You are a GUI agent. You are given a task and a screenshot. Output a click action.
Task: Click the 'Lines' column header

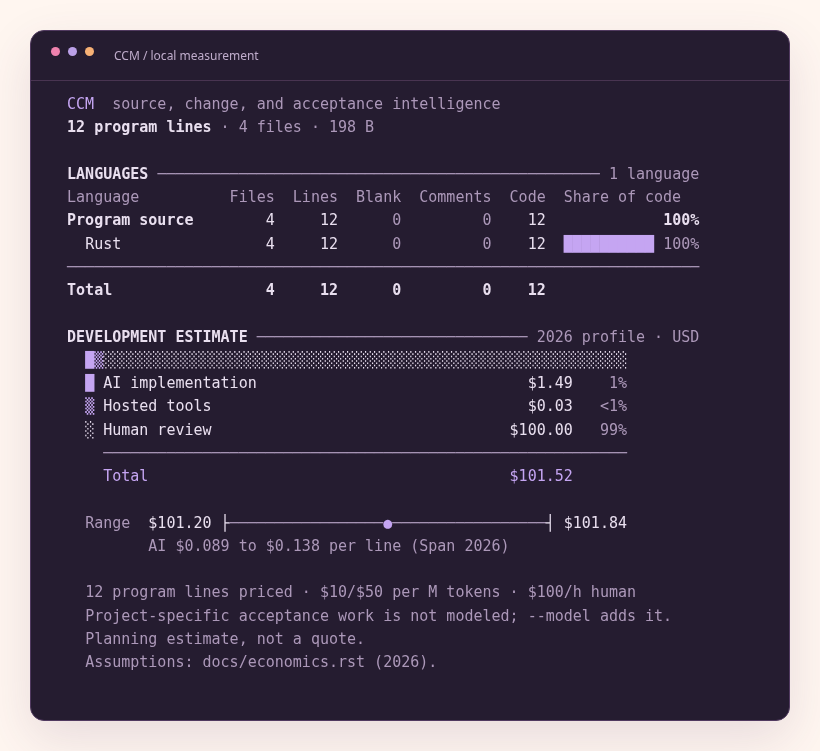click(315, 197)
